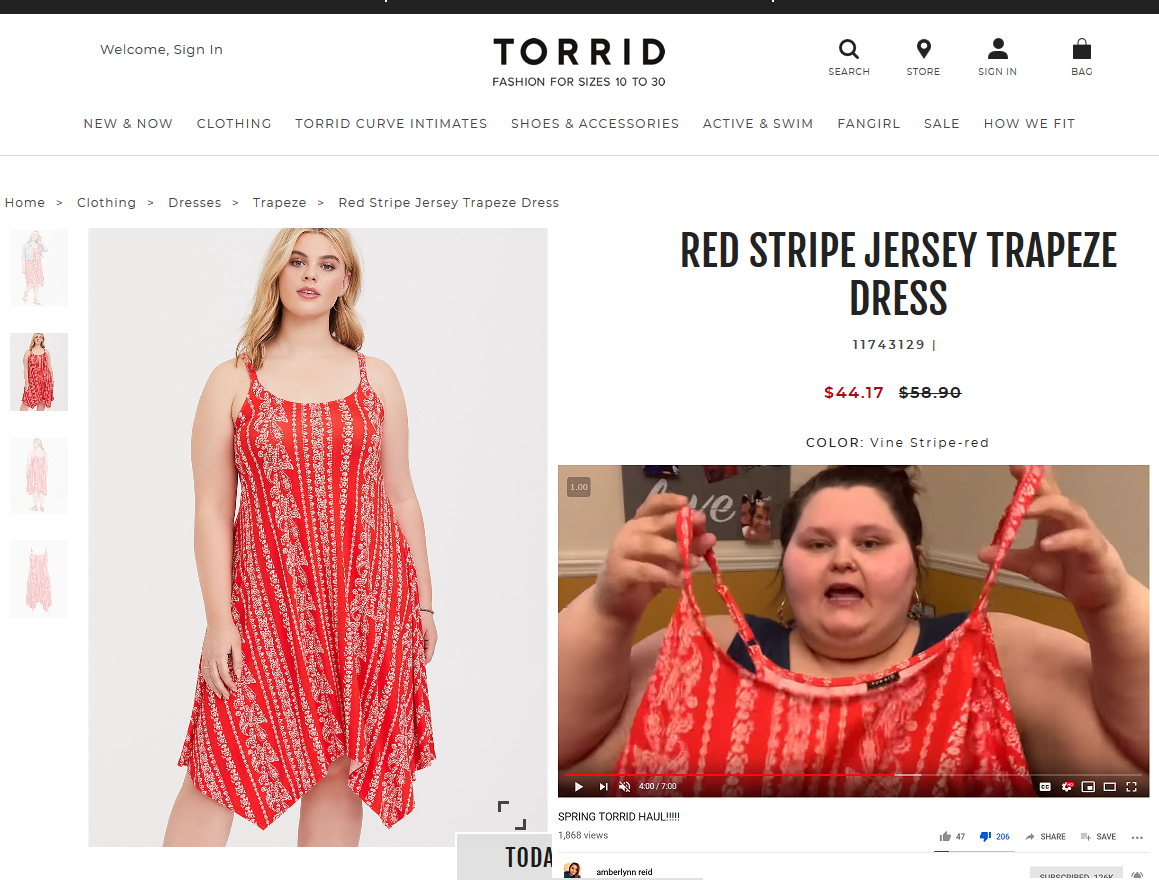Switch video to theater mode
The image size is (1159, 880).
(x=1109, y=787)
